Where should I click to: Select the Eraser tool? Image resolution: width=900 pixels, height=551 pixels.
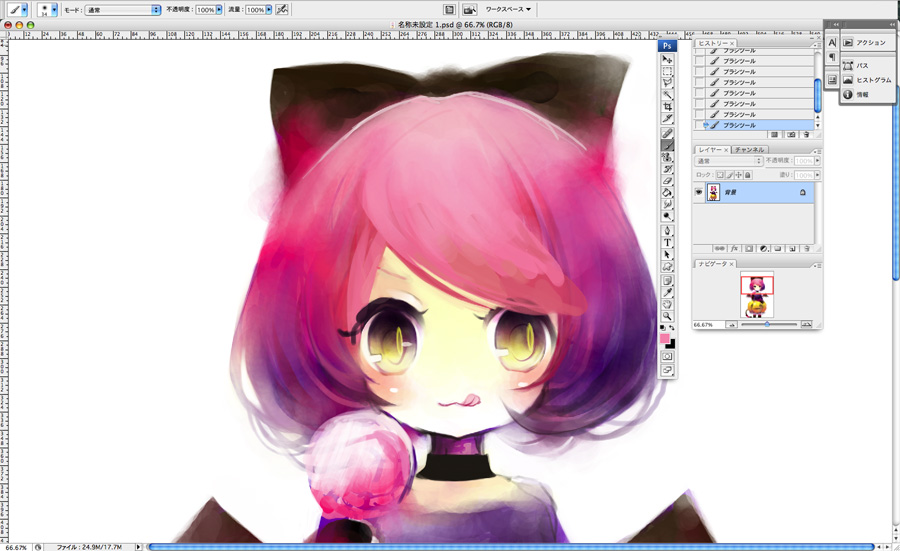tap(667, 181)
